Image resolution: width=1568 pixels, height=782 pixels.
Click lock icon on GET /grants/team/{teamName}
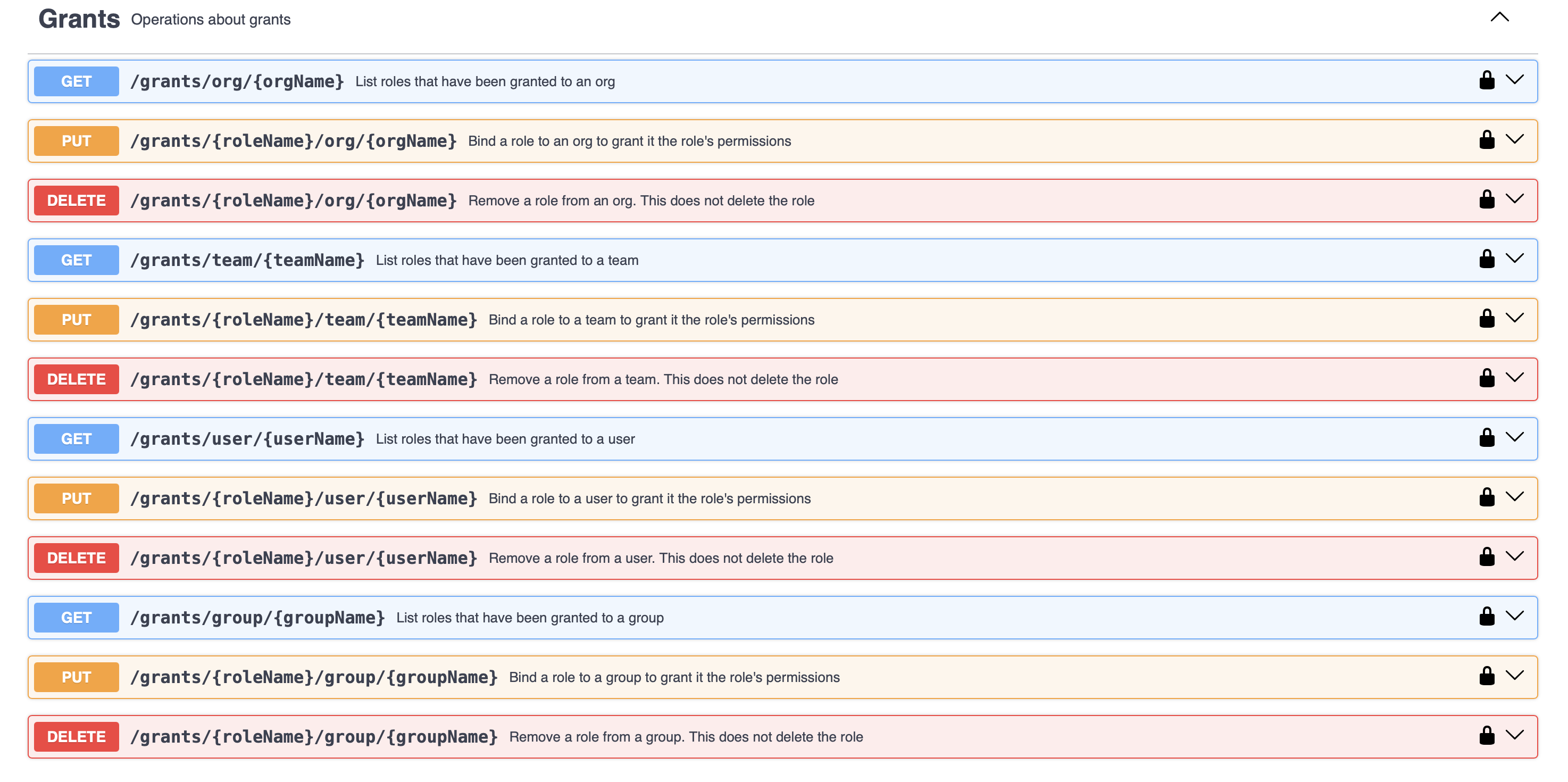(1487, 259)
